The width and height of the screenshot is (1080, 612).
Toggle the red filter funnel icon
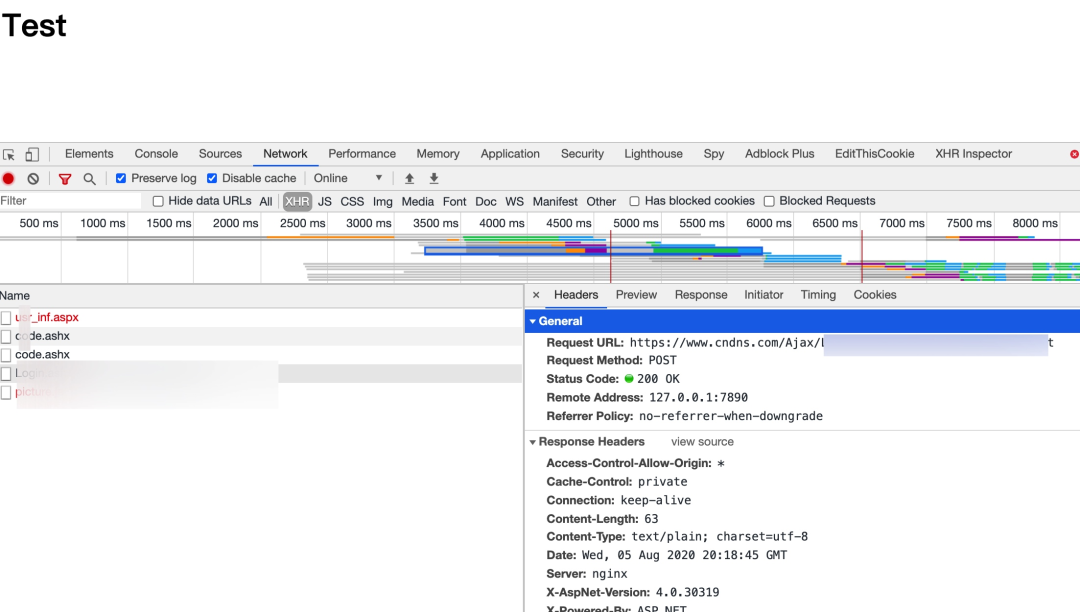pyautogui.click(x=65, y=179)
